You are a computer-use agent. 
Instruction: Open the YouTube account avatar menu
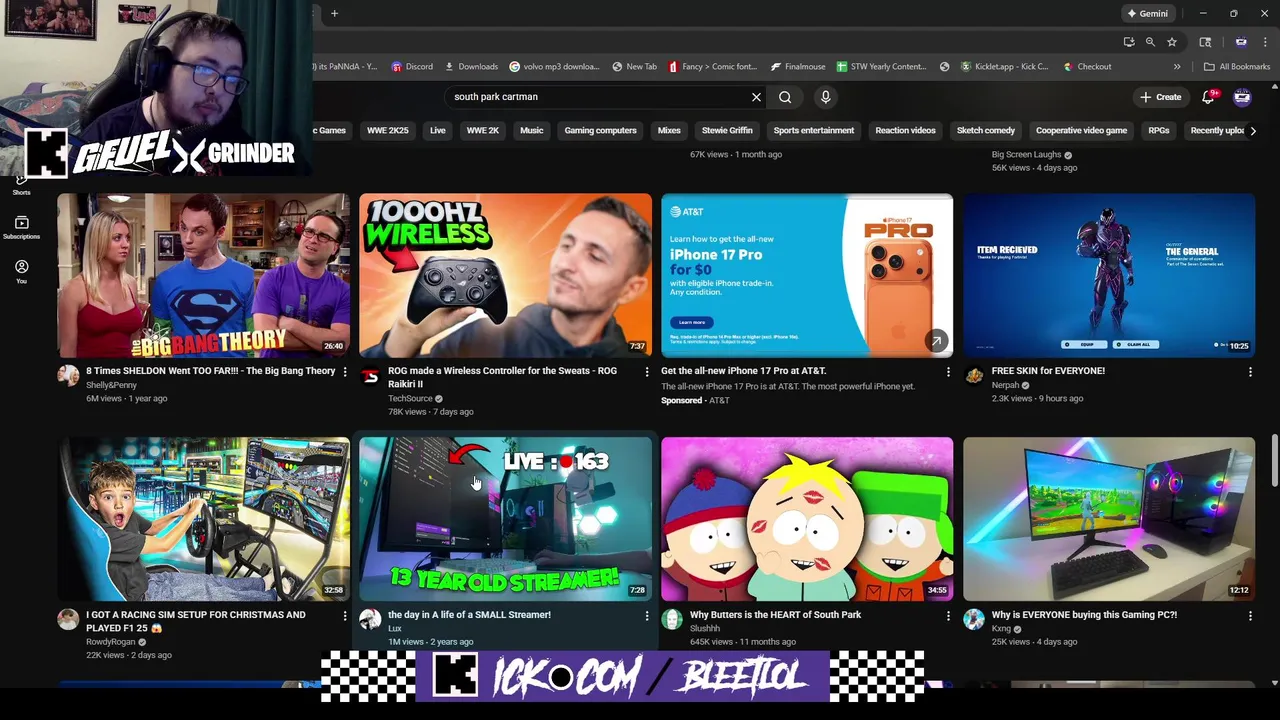[1242, 97]
